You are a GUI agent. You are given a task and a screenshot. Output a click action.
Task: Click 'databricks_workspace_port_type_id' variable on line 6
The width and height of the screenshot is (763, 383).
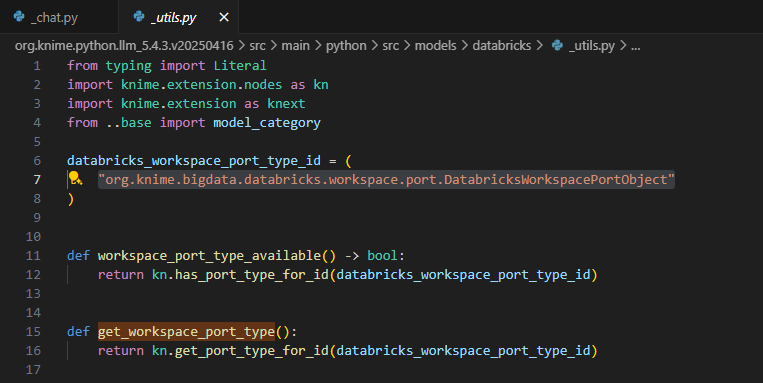(x=194, y=161)
